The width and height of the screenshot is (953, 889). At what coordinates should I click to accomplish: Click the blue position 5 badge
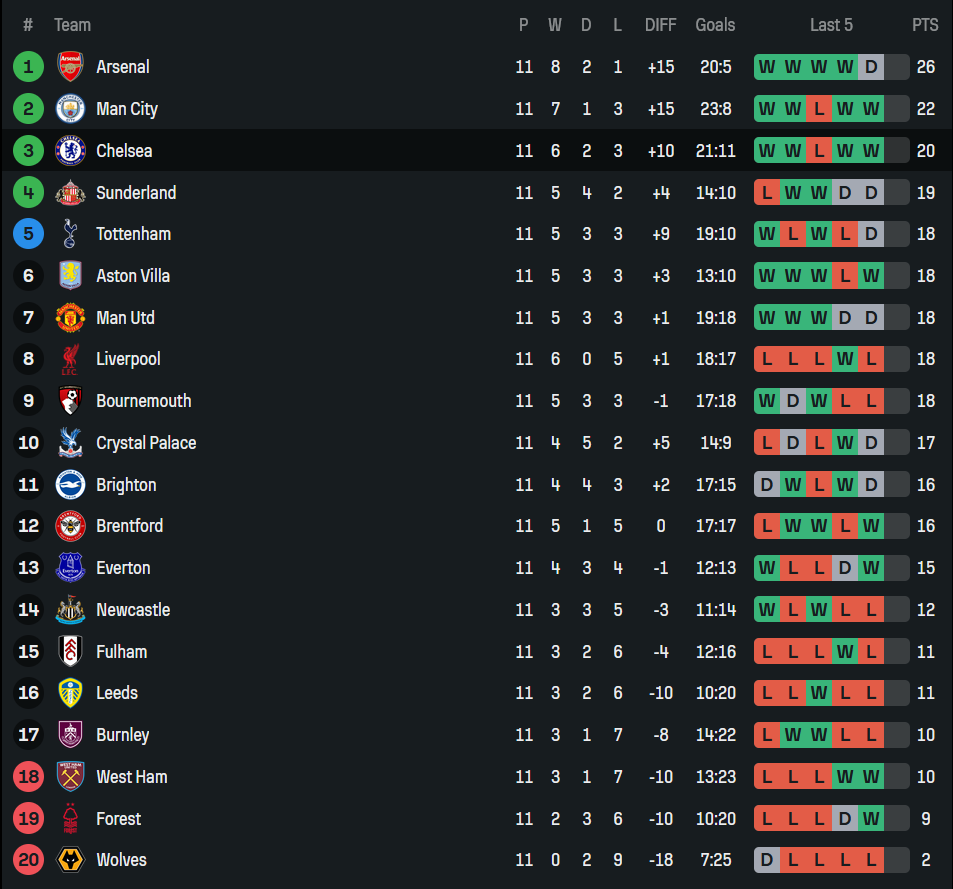29,234
